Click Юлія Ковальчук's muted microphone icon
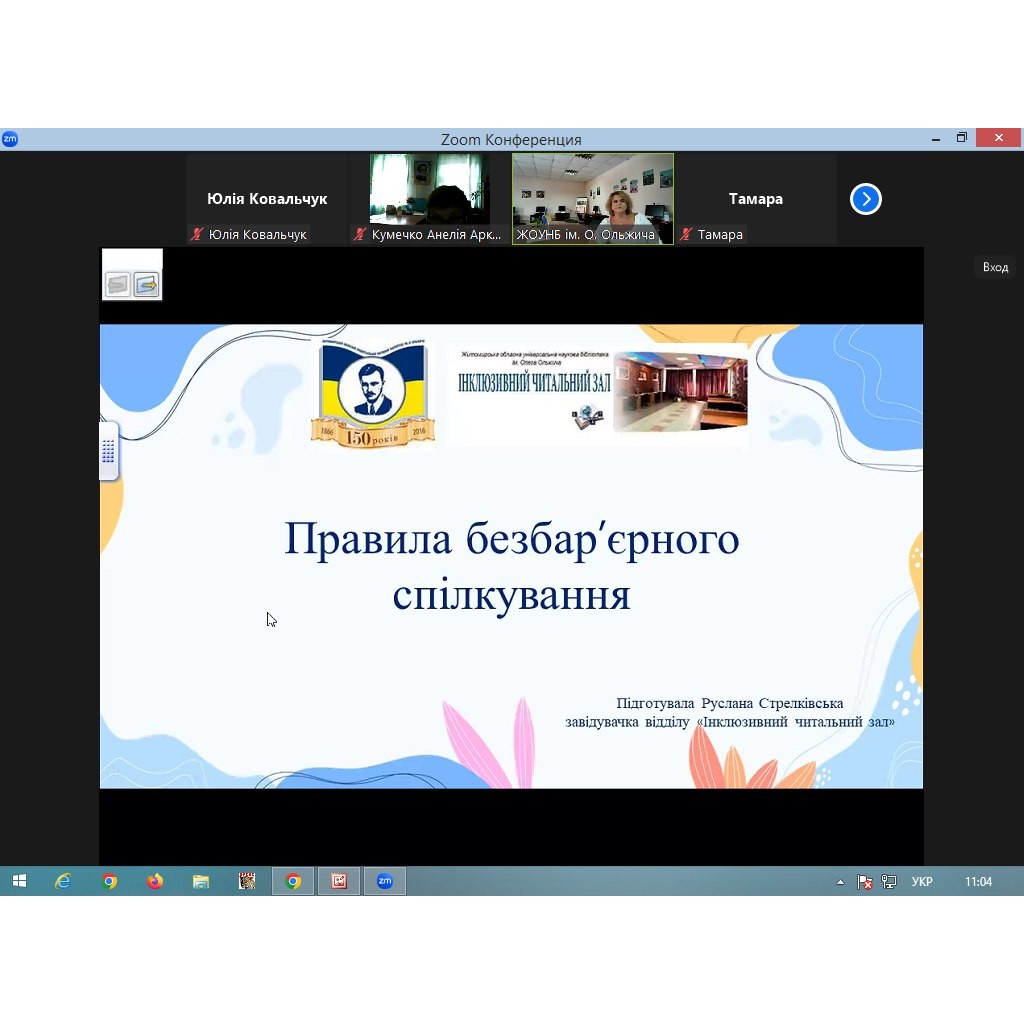This screenshot has width=1024, height=1024. pos(198,235)
